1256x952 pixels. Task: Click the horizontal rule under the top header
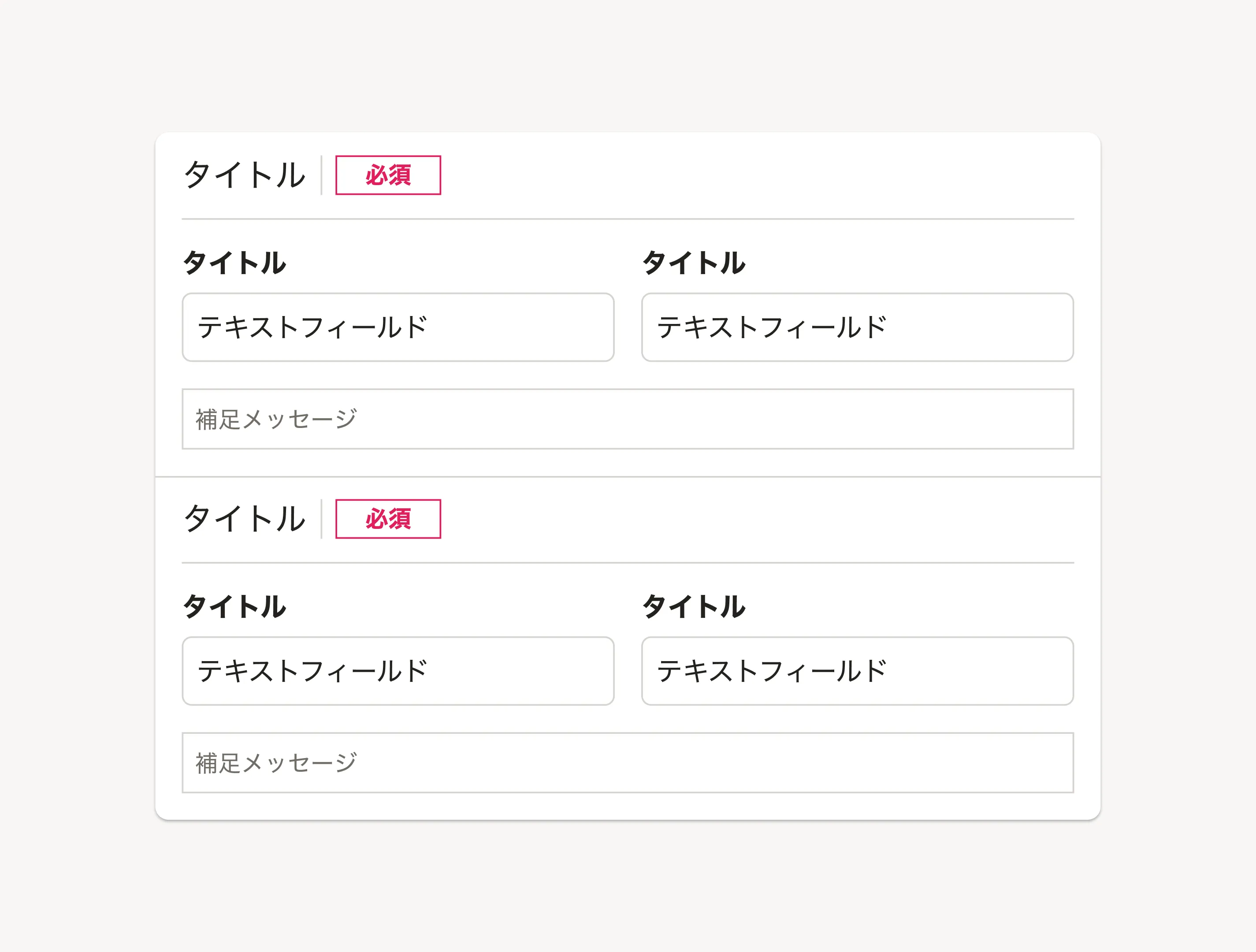628,219
